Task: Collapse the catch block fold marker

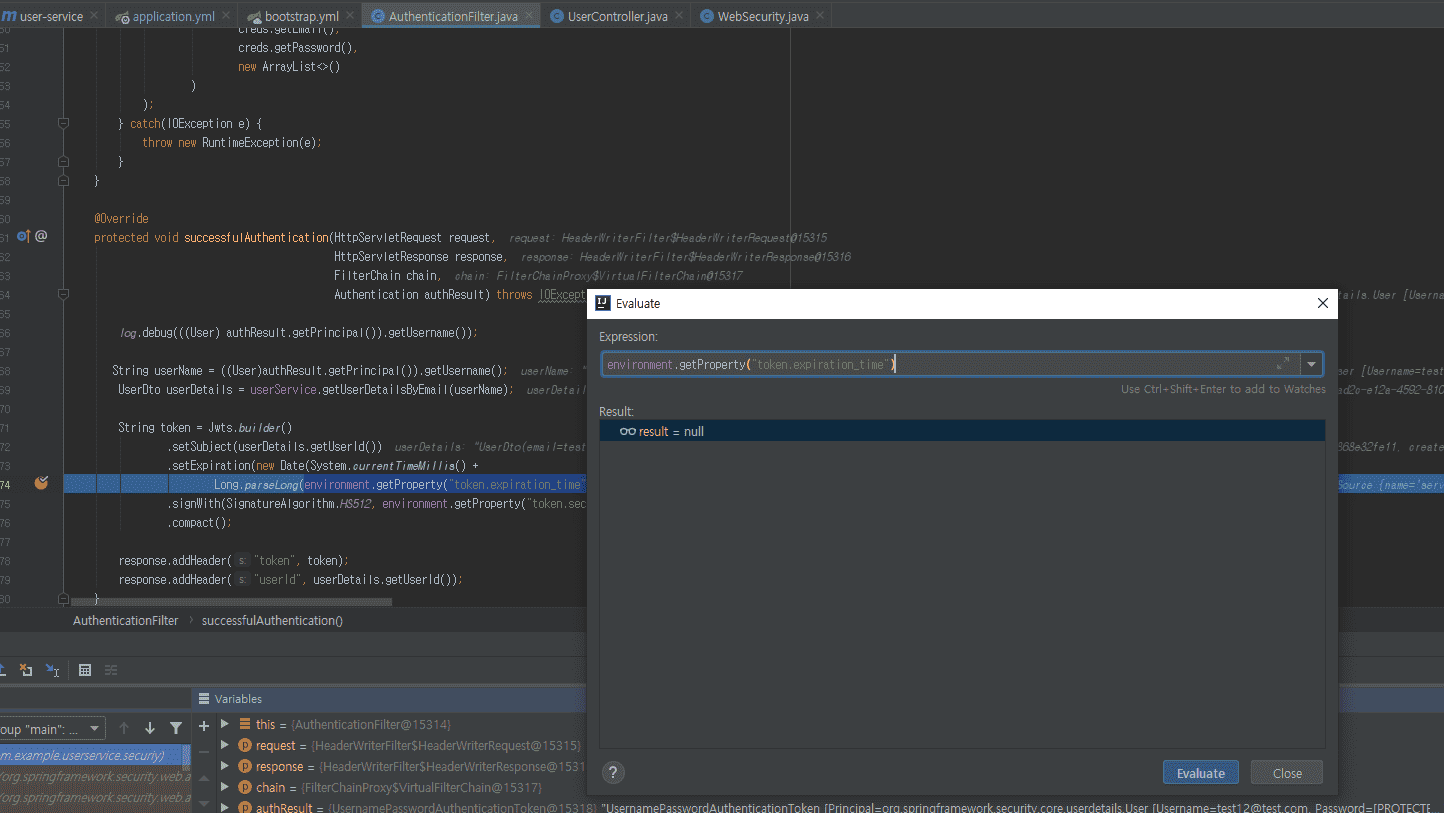Action: pos(63,124)
